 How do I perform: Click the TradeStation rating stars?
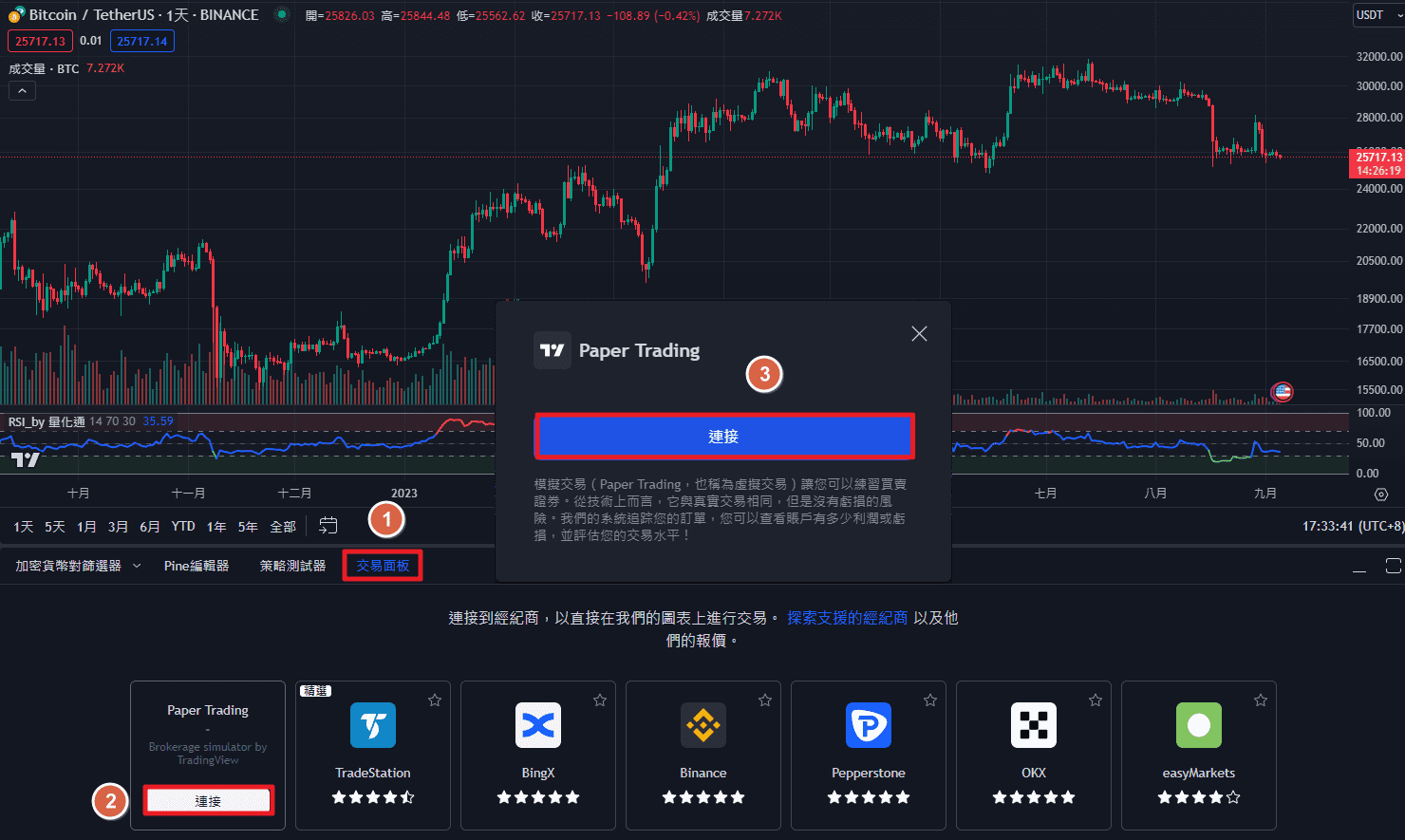pyautogui.click(x=373, y=797)
